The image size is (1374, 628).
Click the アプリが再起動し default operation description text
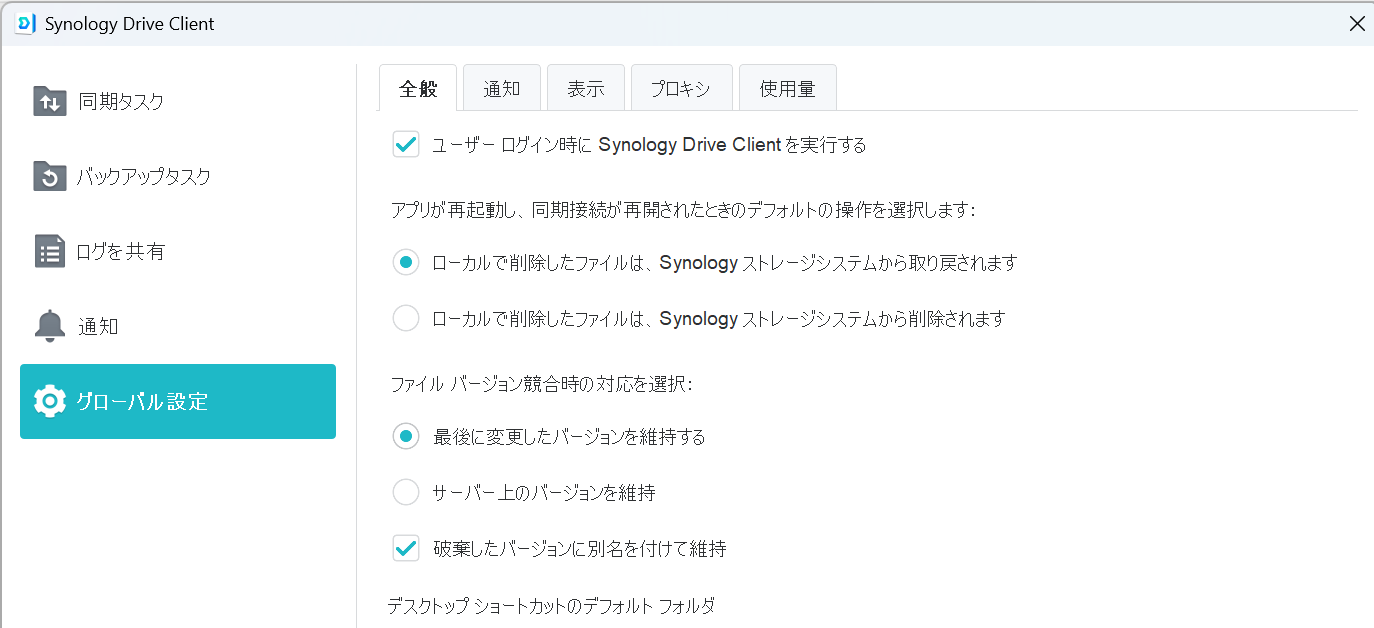pyautogui.click(x=681, y=209)
